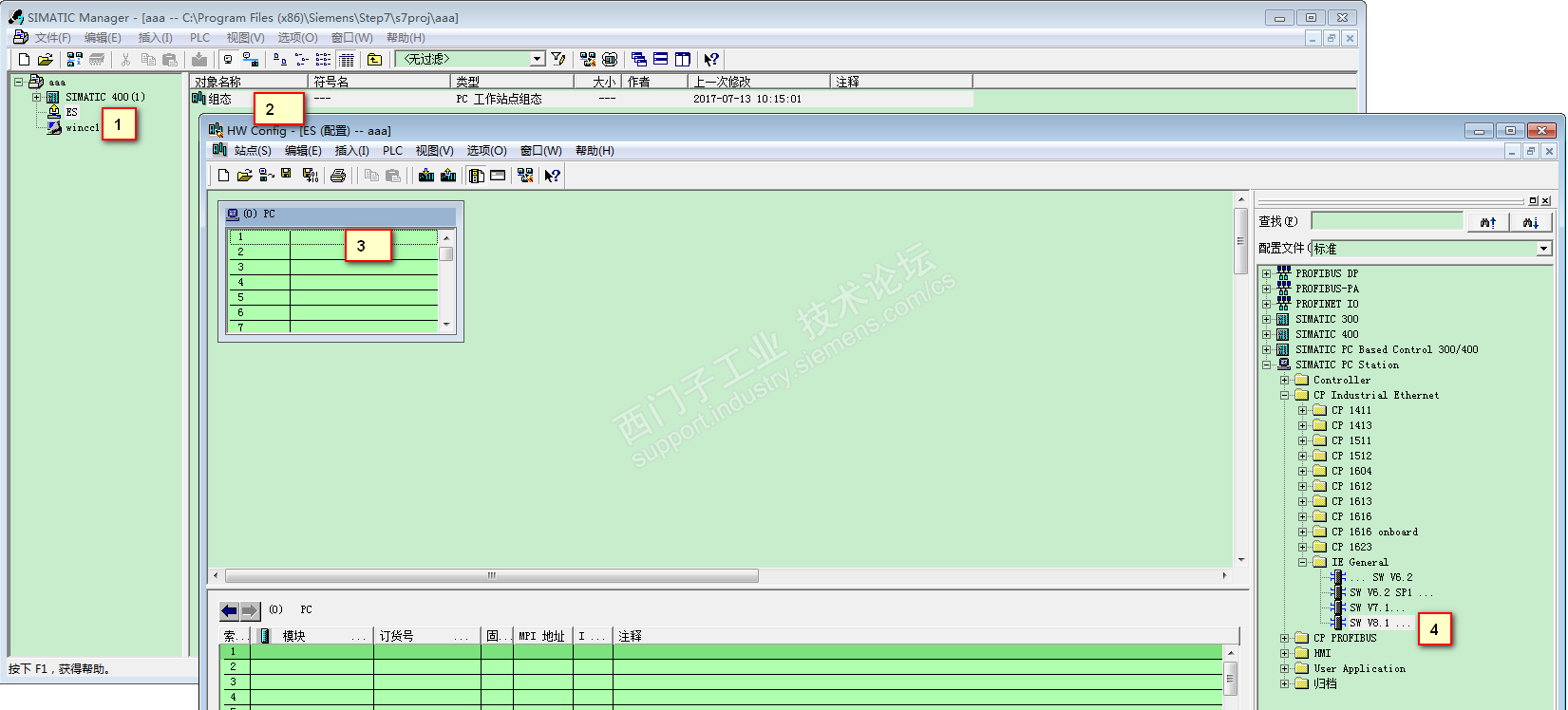Collapse CP Industrial Ethernet folder
Screen dimensions: 1568x710
1284,395
